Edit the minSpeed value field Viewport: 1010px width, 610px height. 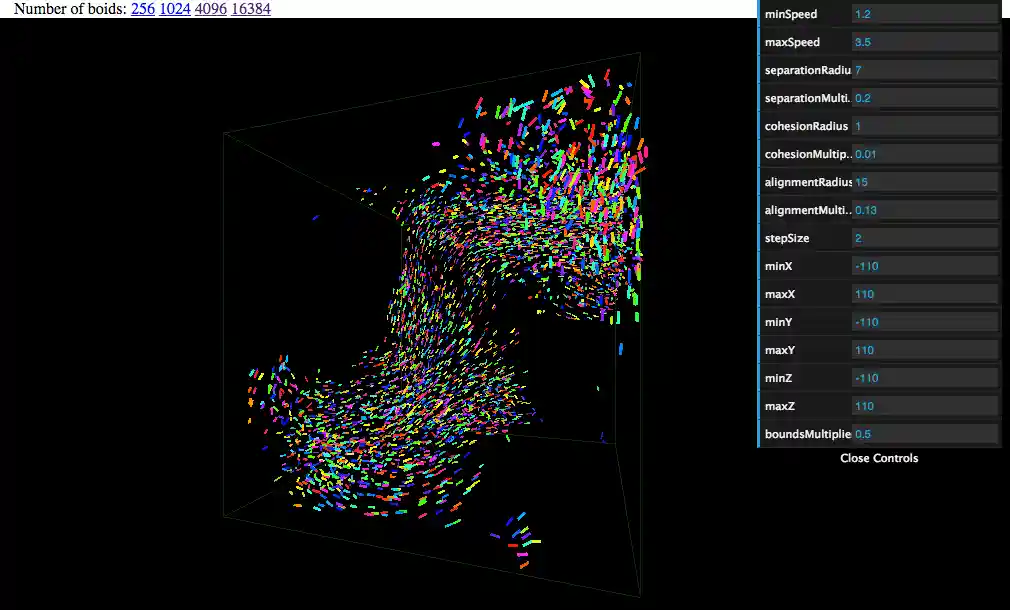(924, 15)
